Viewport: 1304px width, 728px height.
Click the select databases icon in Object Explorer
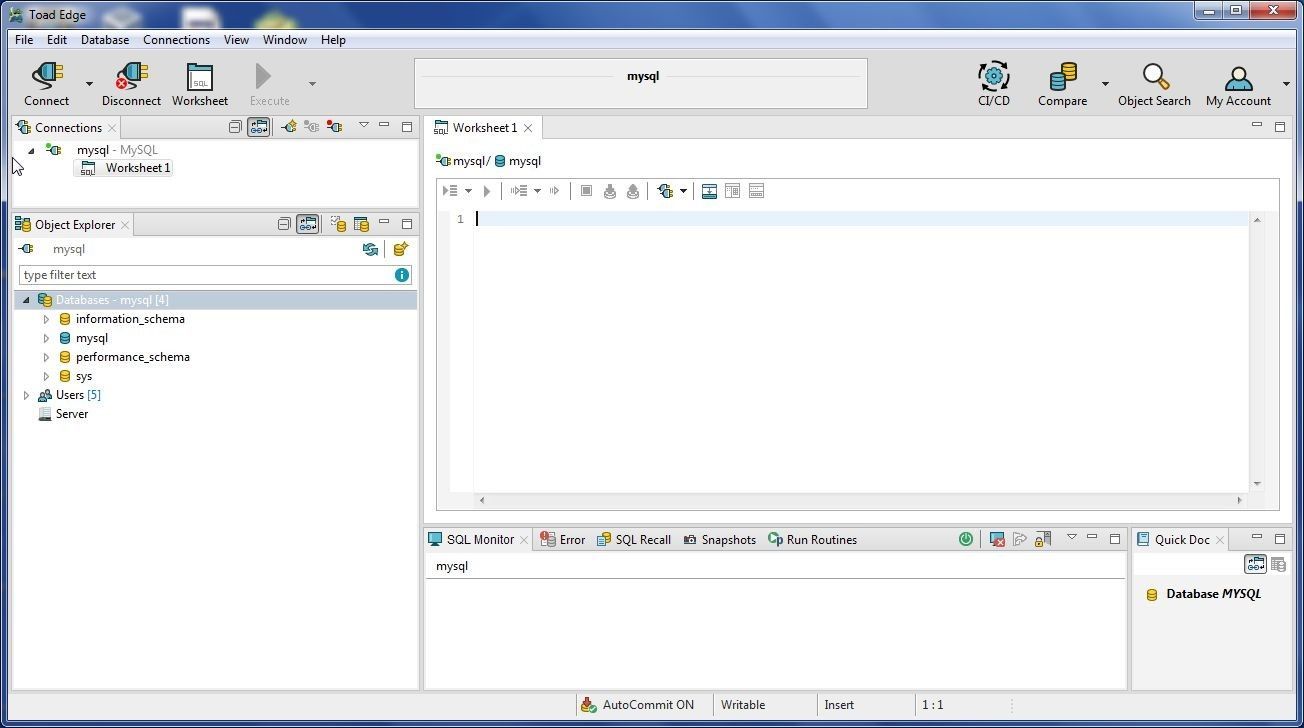tap(338, 224)
